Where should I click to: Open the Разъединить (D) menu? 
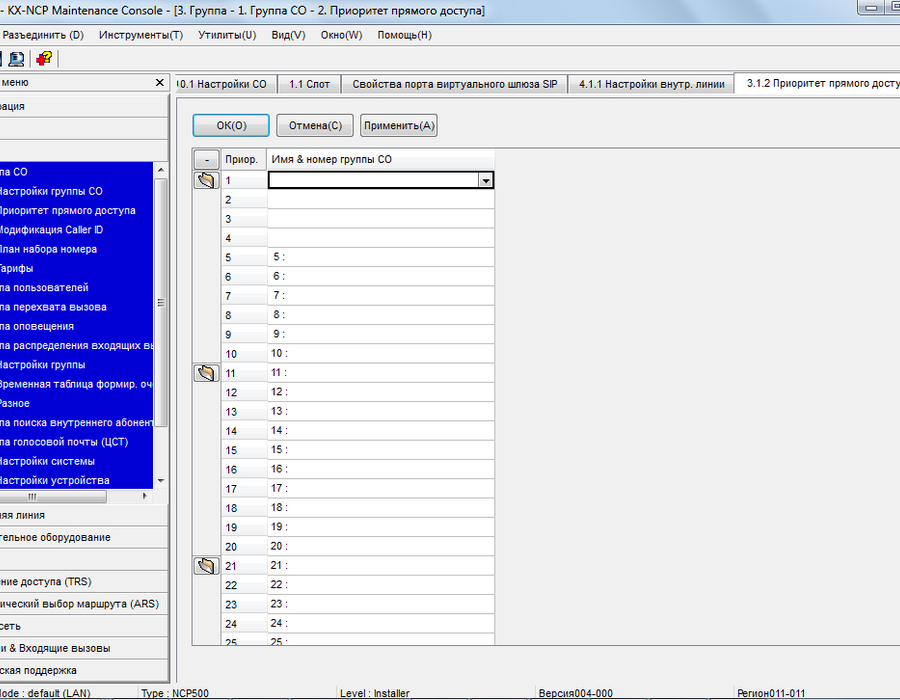coord(43,35)
